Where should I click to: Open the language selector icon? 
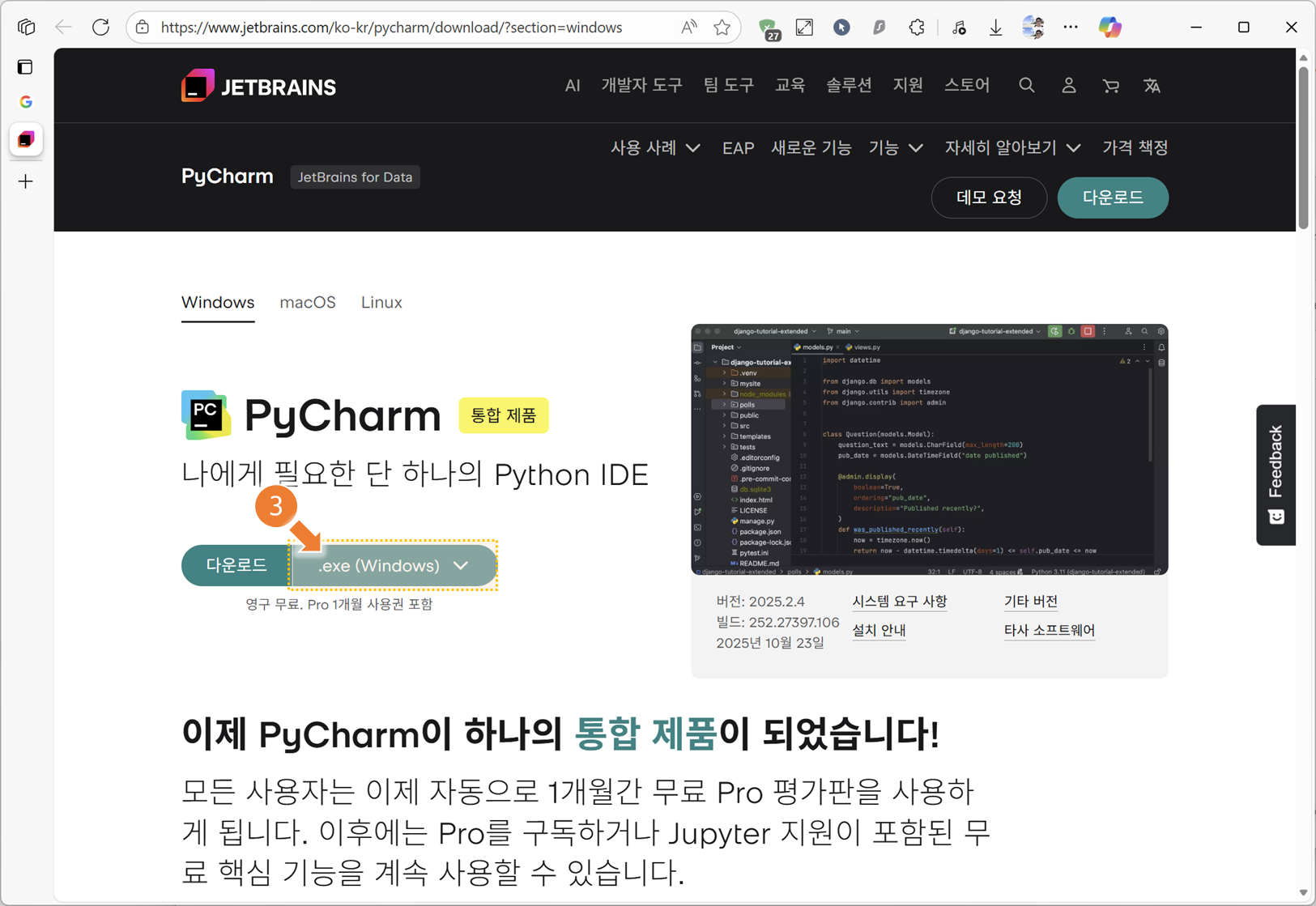tap(1152, 85)
